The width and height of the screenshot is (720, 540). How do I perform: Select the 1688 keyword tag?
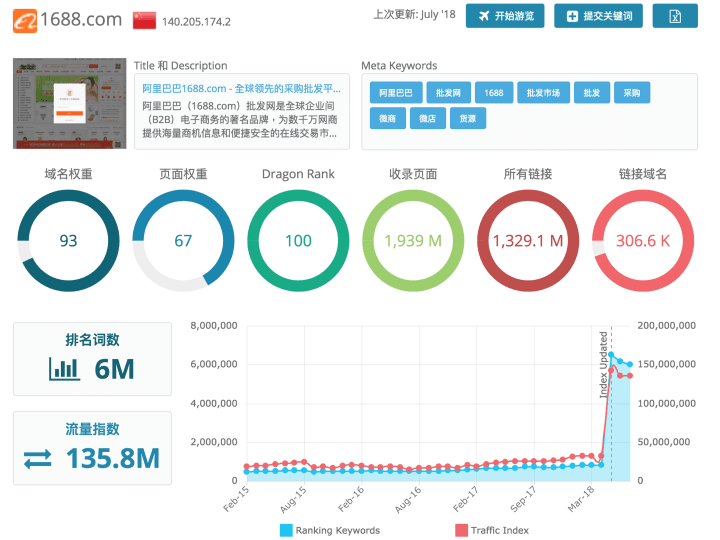[494, 93]
